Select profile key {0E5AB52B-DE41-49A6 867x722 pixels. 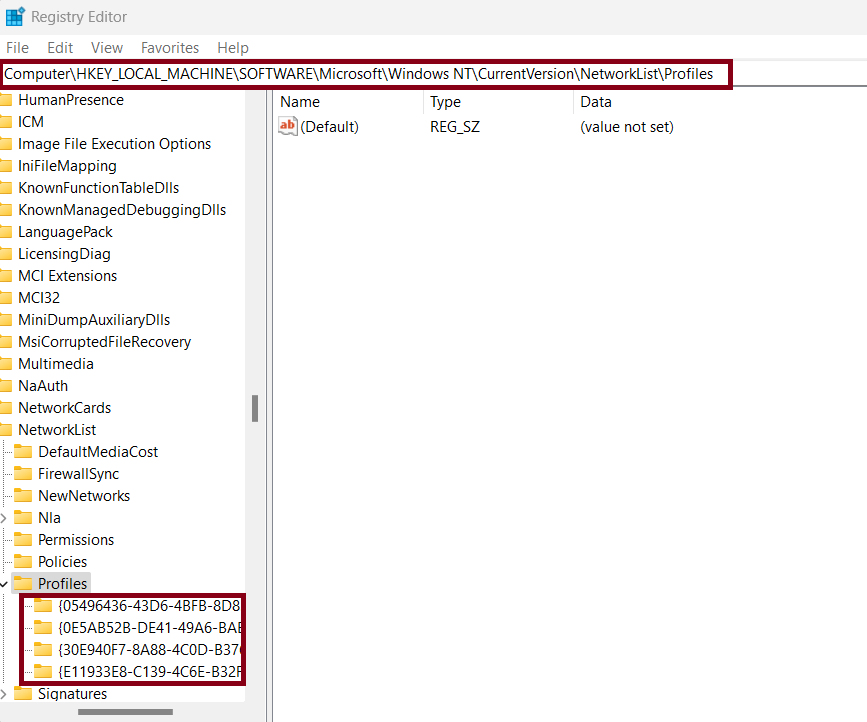(149, 628)
